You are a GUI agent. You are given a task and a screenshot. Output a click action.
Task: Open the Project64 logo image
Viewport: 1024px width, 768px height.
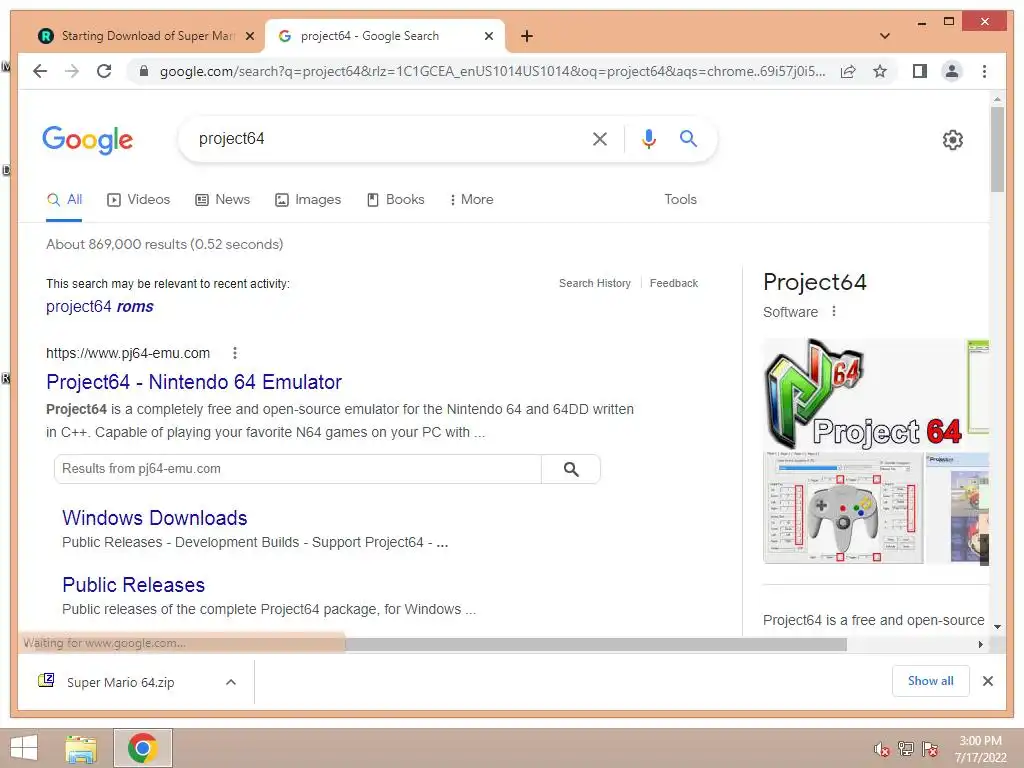point(863,394)
